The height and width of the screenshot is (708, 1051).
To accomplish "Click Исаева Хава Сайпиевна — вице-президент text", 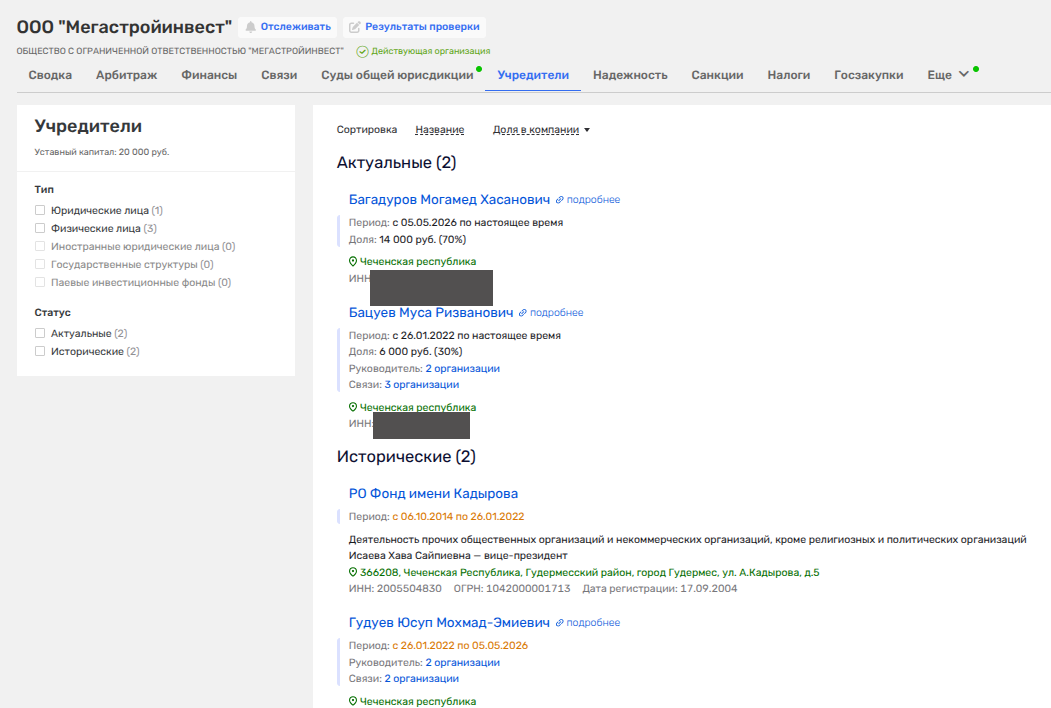I will 458,556.
